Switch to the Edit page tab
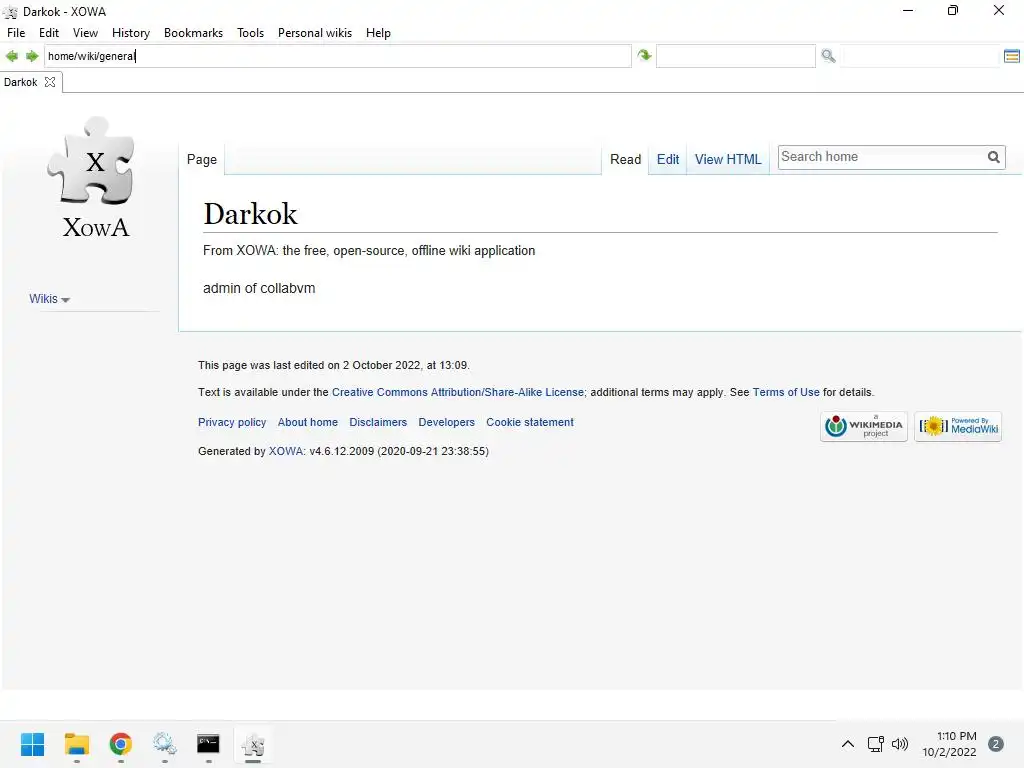The image size is (1024, 768). pos(667,159)
